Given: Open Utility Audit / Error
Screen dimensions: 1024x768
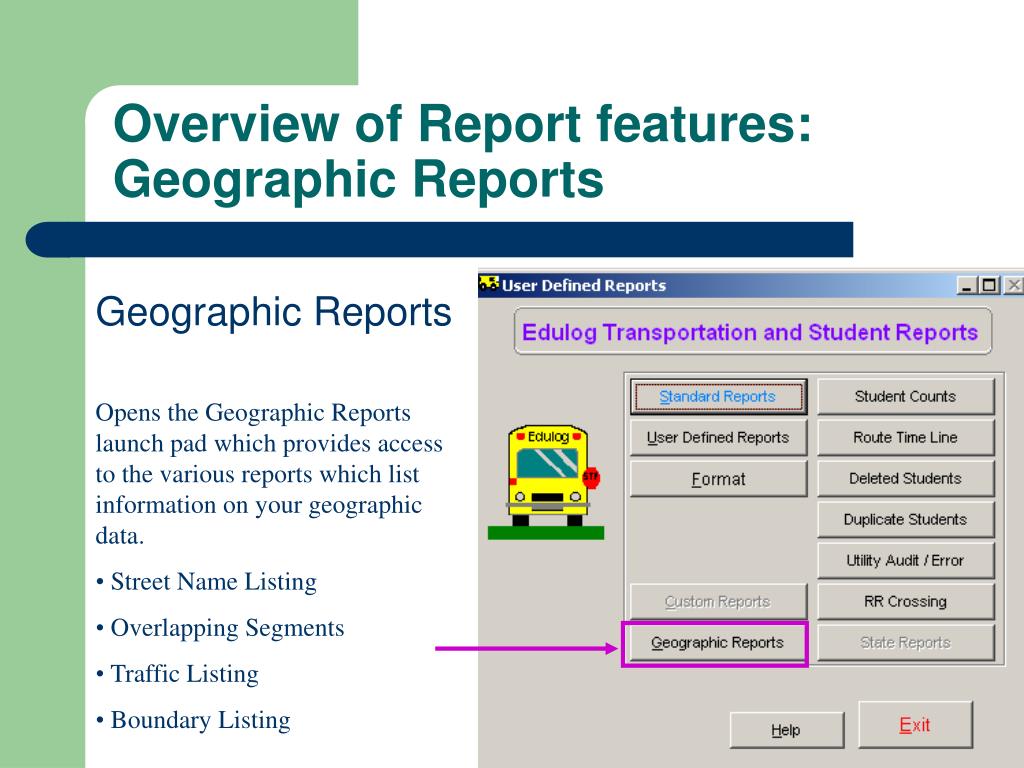Looking at the screenshot, I should point(906,560).
